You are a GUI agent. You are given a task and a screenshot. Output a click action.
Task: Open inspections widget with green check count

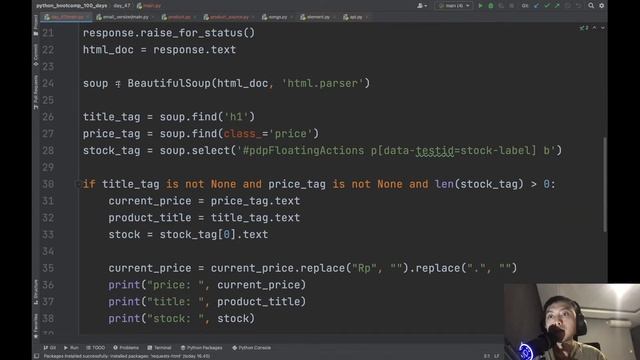[584, 28]
